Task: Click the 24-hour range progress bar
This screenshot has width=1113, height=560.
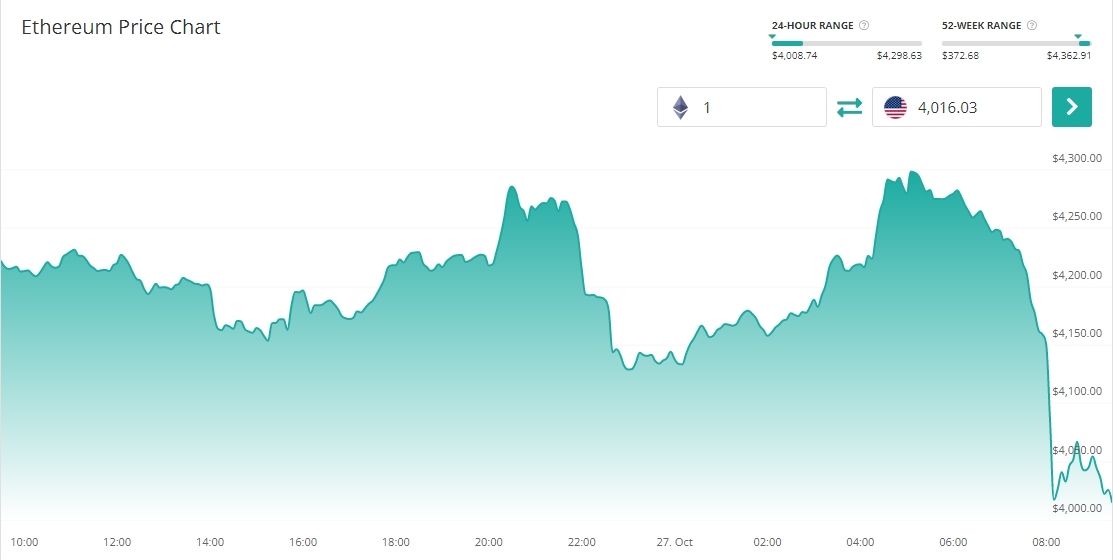Action: pyautogui.click(x=846, y=43)
